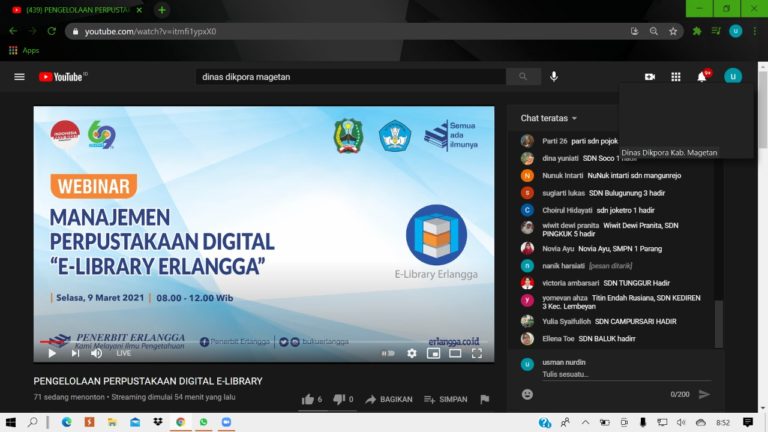Click chat message from Novia Ayu
The height and width of the screenshot is (432, 768).
pyautogui.click(x=620, y=249)
